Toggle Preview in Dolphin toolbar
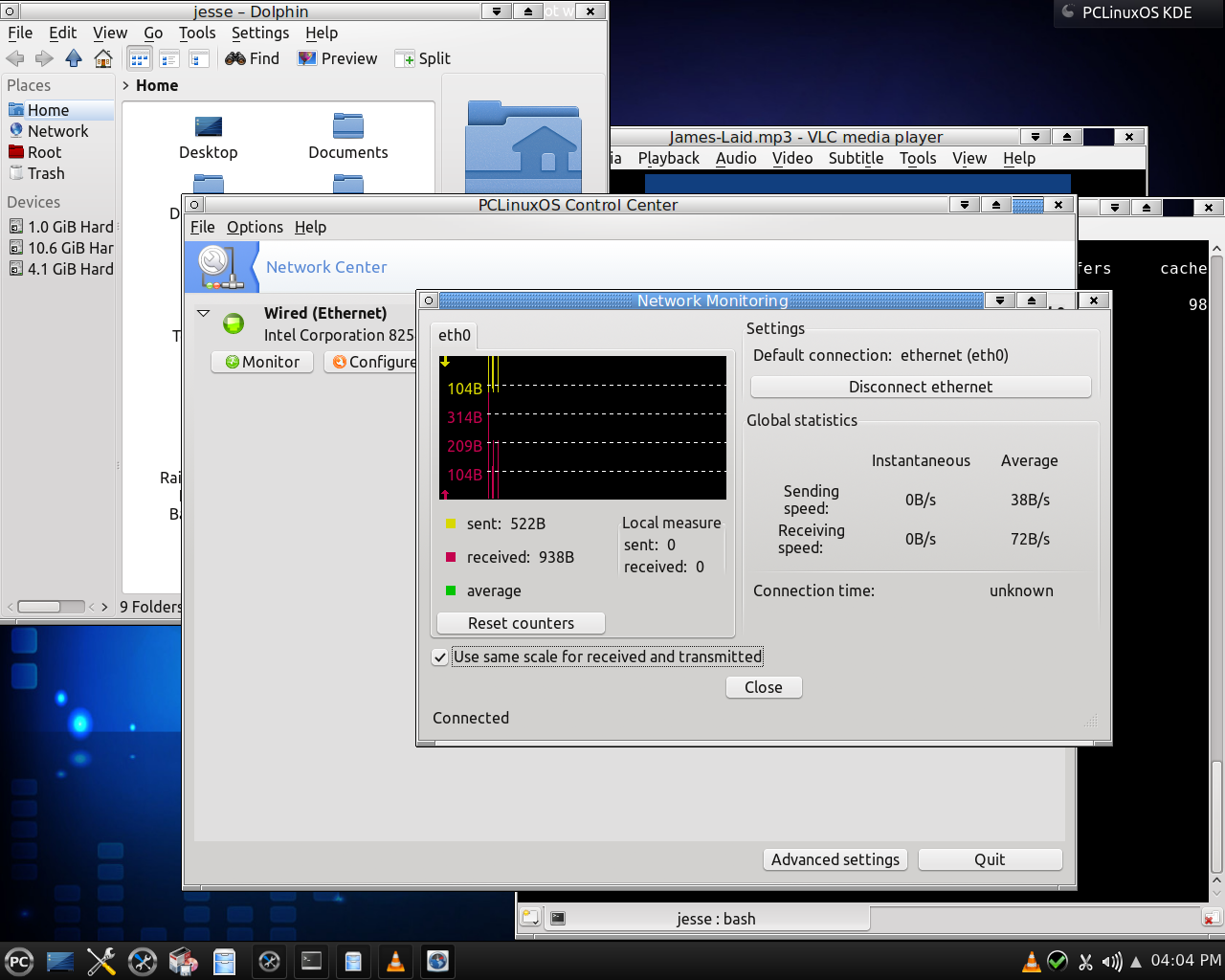 (337, 58)
